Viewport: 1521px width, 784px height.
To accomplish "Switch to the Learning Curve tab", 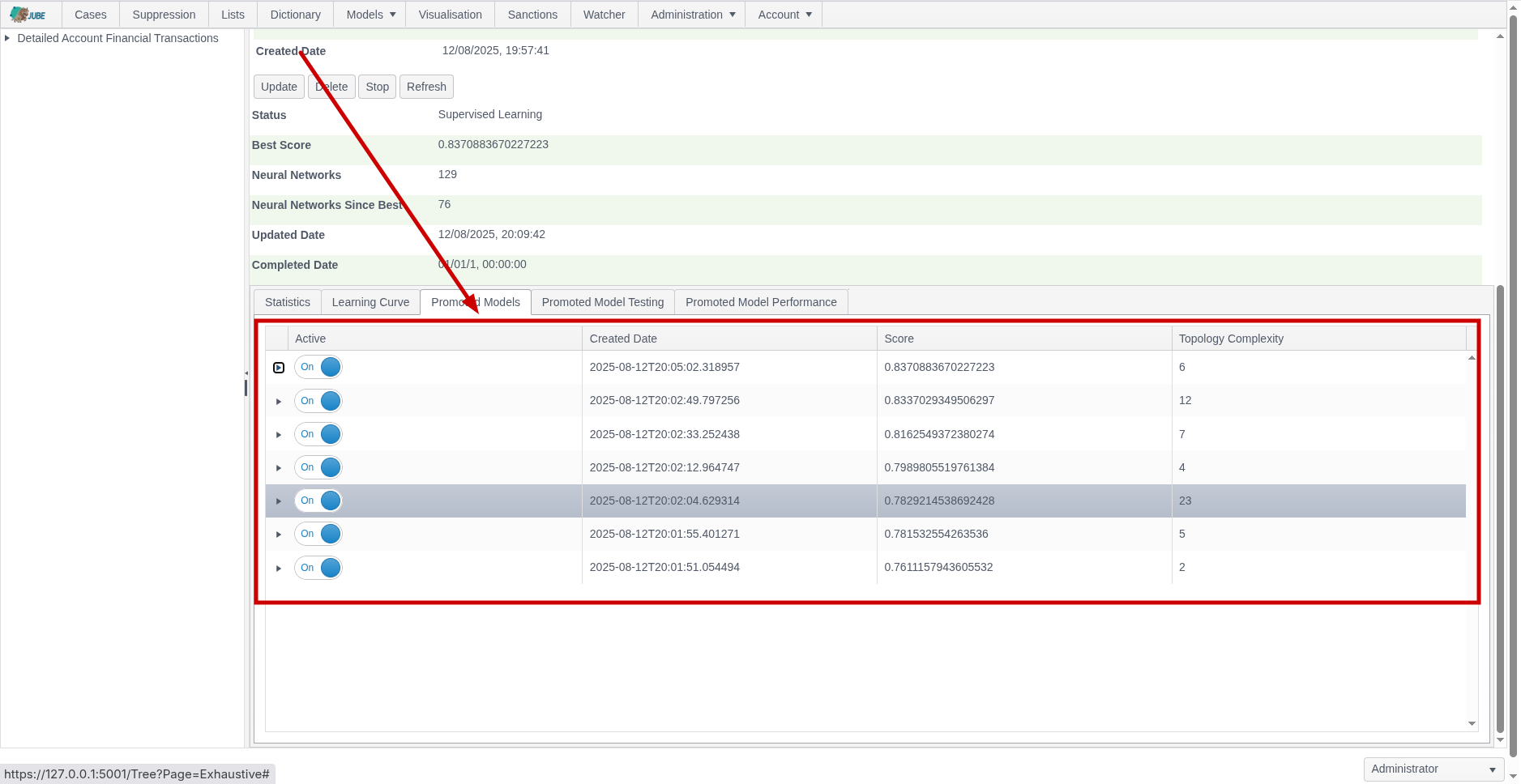I will (x=370, y=302).
